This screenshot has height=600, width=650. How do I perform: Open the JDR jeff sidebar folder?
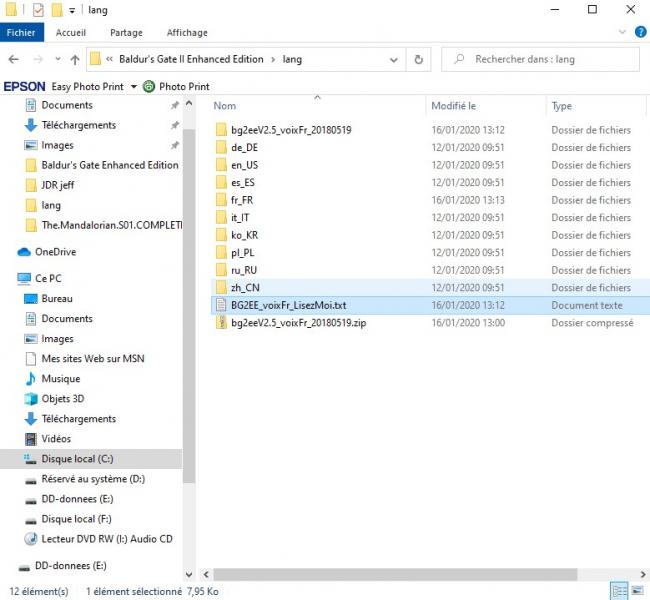(58, 185)
